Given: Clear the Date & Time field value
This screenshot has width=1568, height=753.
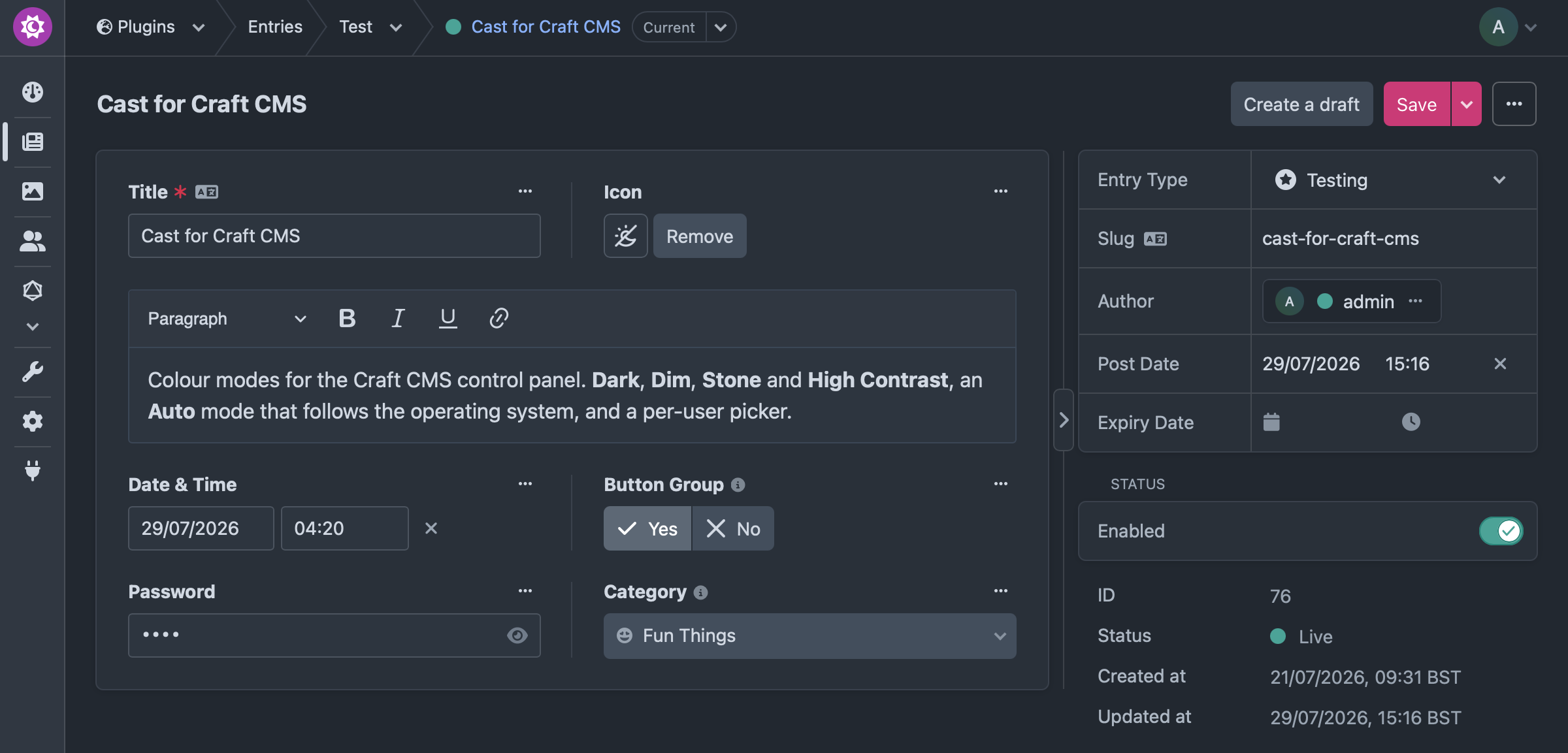Looking at the screenshot, I should coord(431,528).
